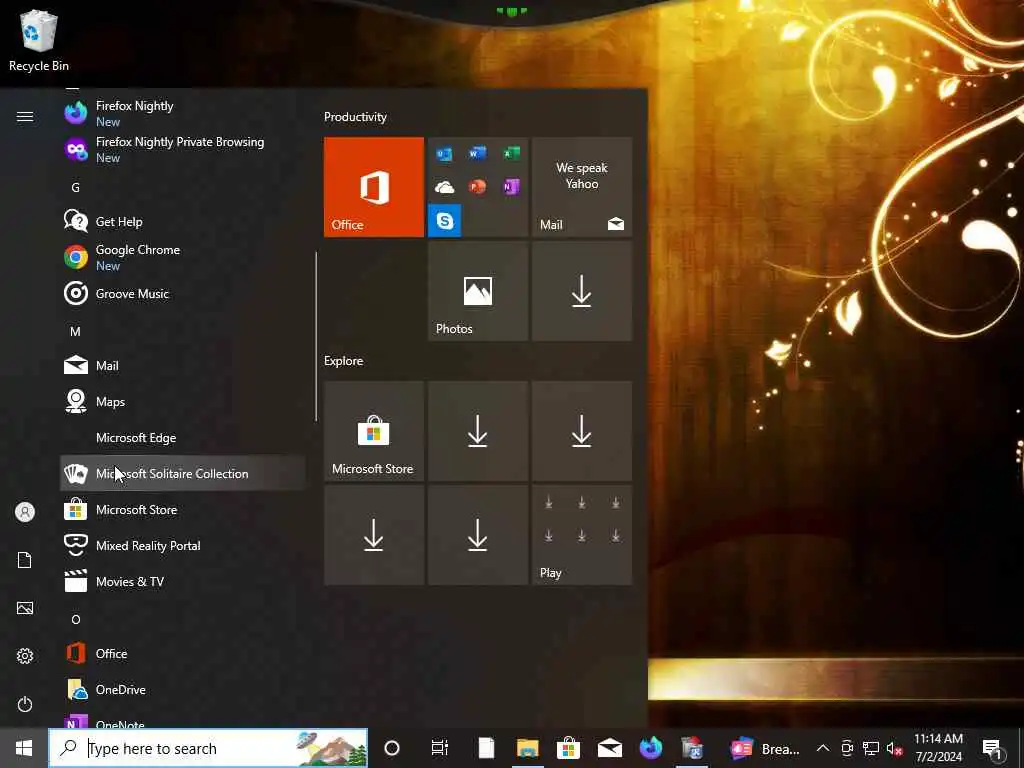This screenshot has height=768, width=1024.
Task: Open Word icon in the Office apps tile
Action: coord(477,153)
